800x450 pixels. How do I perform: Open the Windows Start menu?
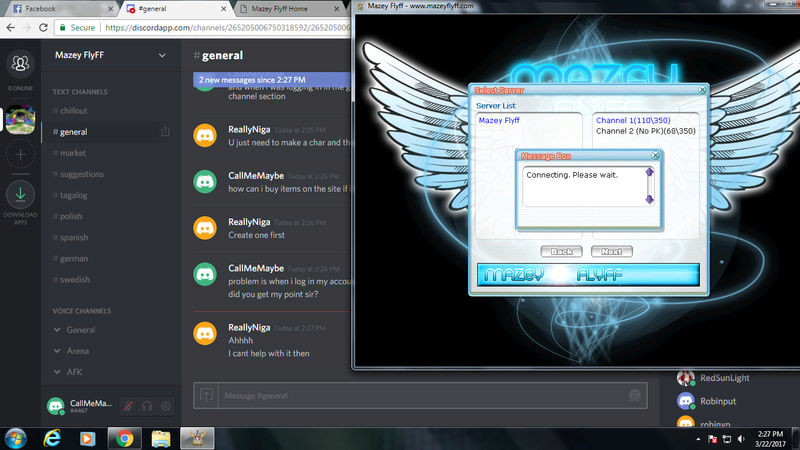click(15, 439)
